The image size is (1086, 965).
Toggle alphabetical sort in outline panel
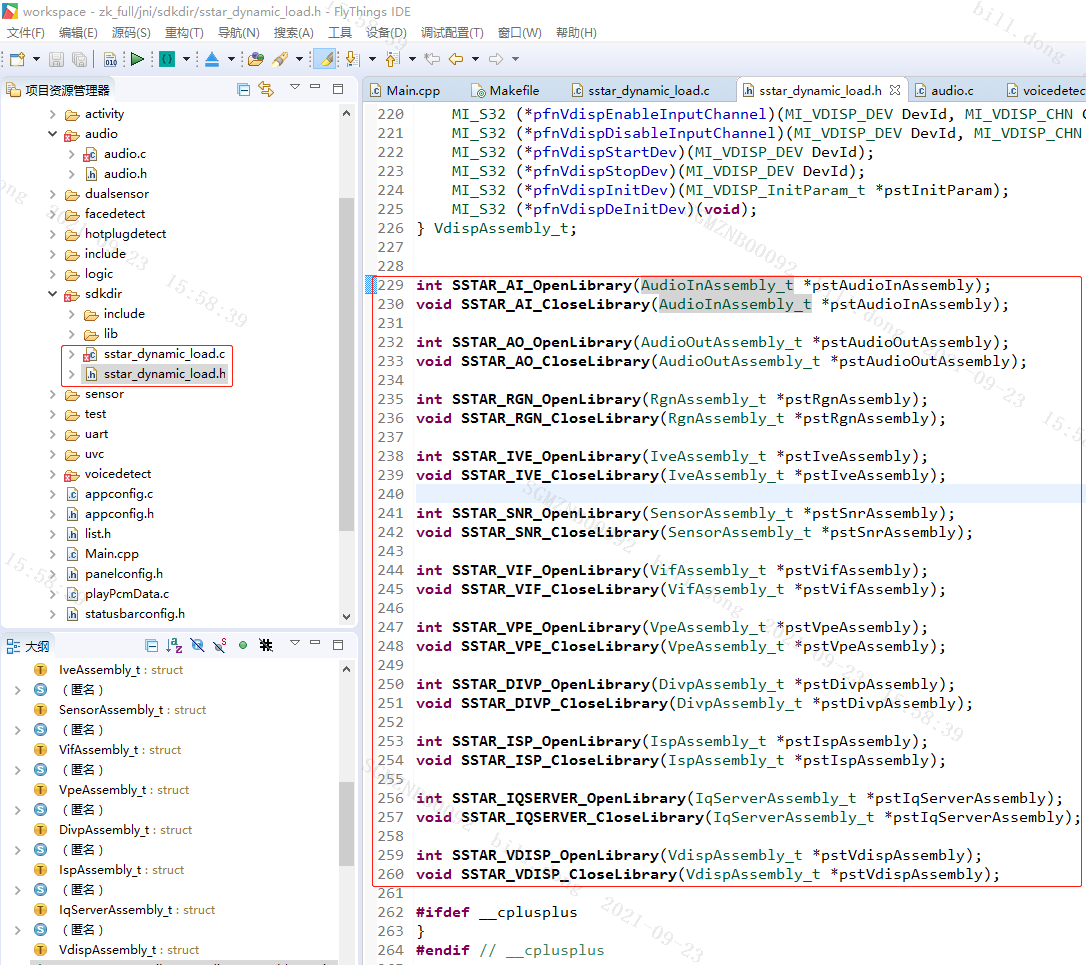pyautogui.click(x=174, y=646)
